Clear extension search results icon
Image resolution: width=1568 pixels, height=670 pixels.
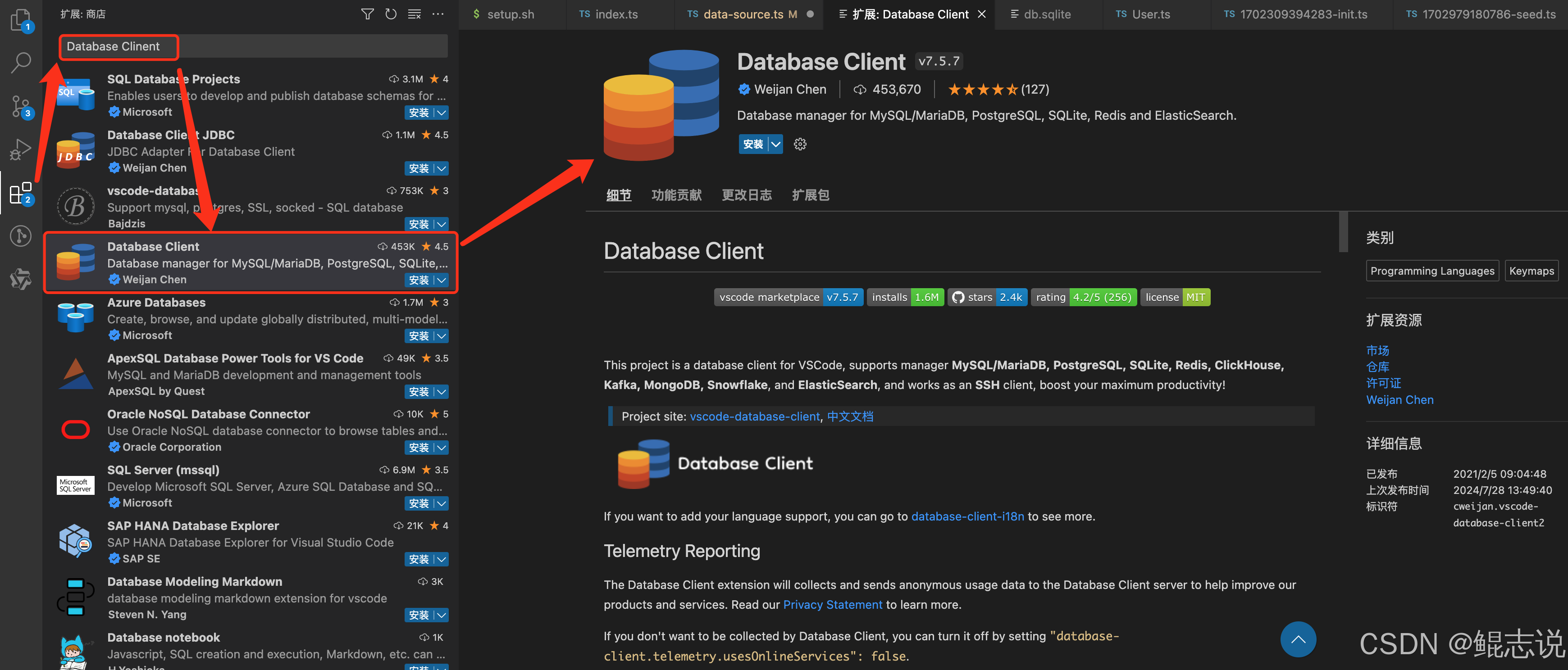click(415, 14)
